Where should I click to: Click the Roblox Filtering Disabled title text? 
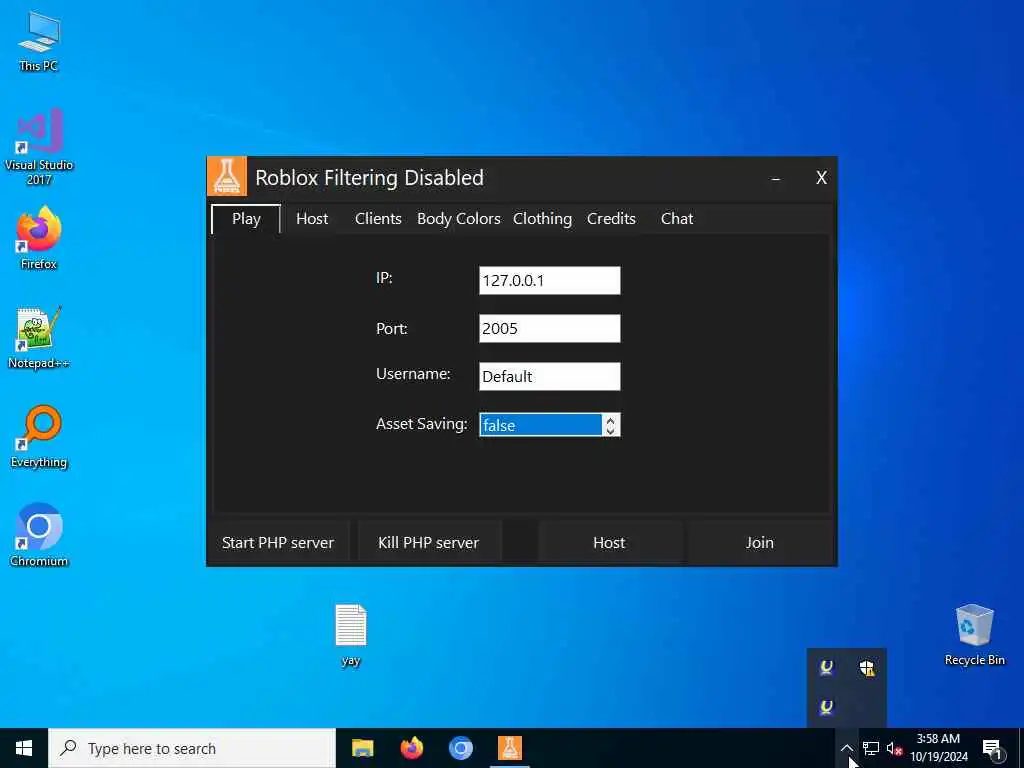[369, 178]
